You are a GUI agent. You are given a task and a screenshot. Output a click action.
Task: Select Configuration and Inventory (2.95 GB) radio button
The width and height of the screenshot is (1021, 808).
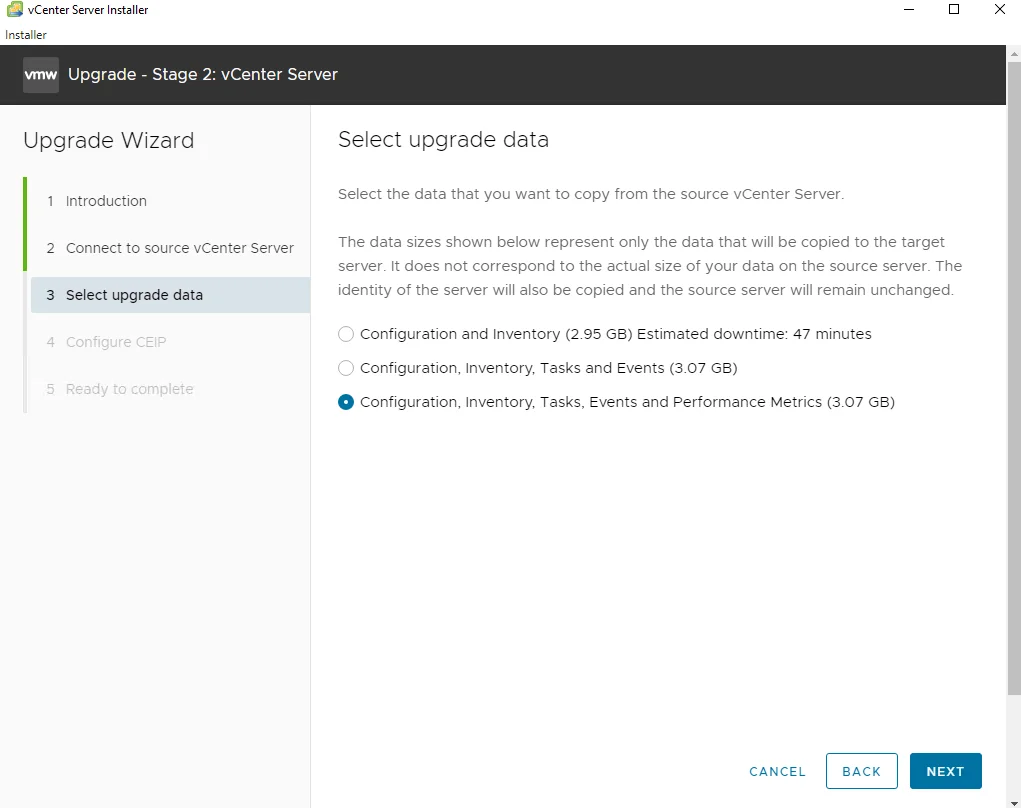(x=346, y=334)
